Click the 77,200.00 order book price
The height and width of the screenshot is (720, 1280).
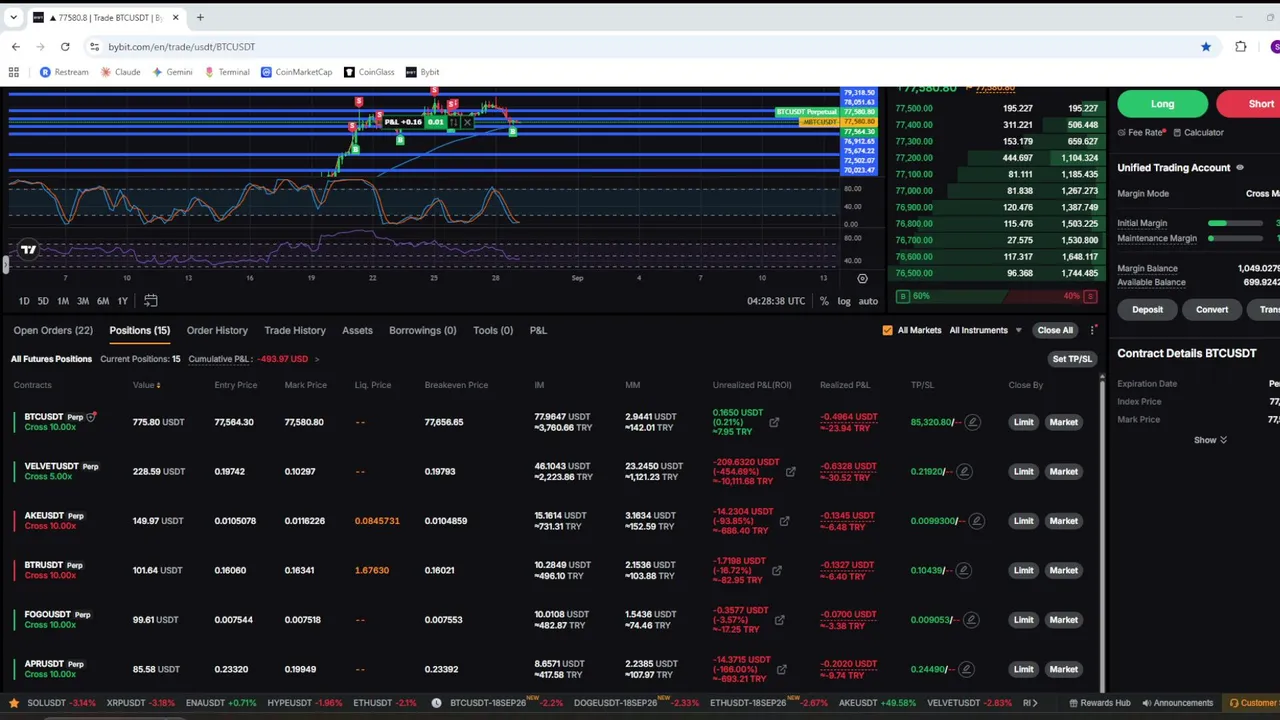tap(914, 158)
